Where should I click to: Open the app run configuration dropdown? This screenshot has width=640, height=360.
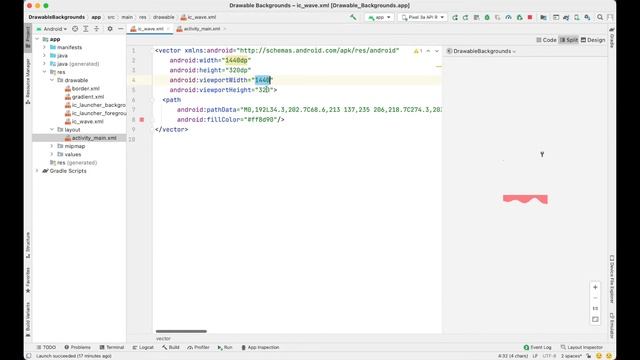[380, 17]
